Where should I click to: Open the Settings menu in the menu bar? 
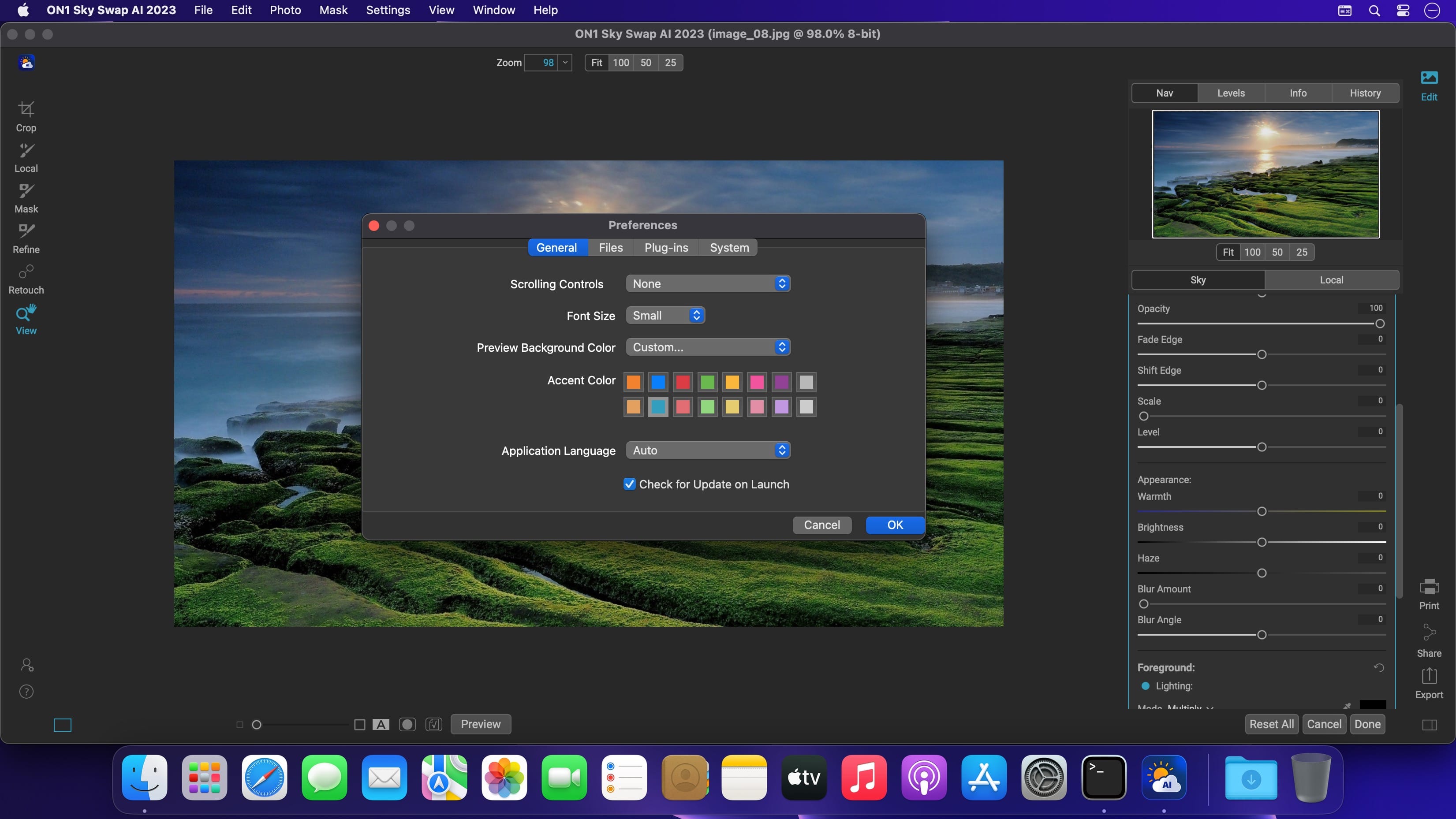pos(388,10)
